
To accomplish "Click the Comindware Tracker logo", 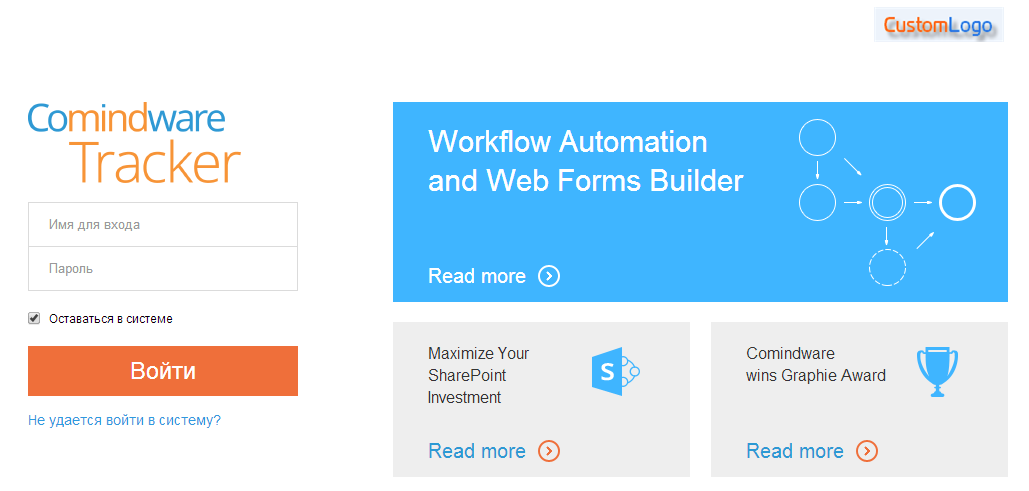I will tap(135, 142).
